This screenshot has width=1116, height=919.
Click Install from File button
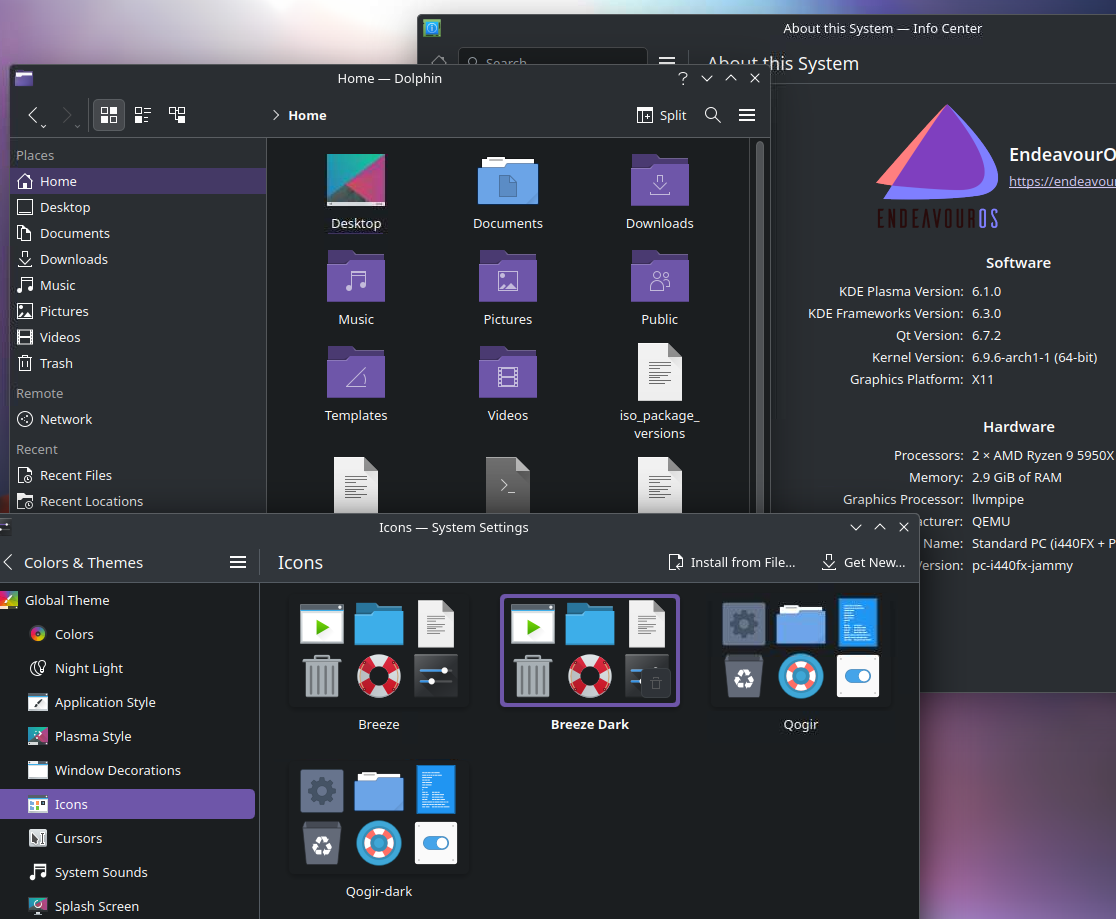[x=732, y=562]
